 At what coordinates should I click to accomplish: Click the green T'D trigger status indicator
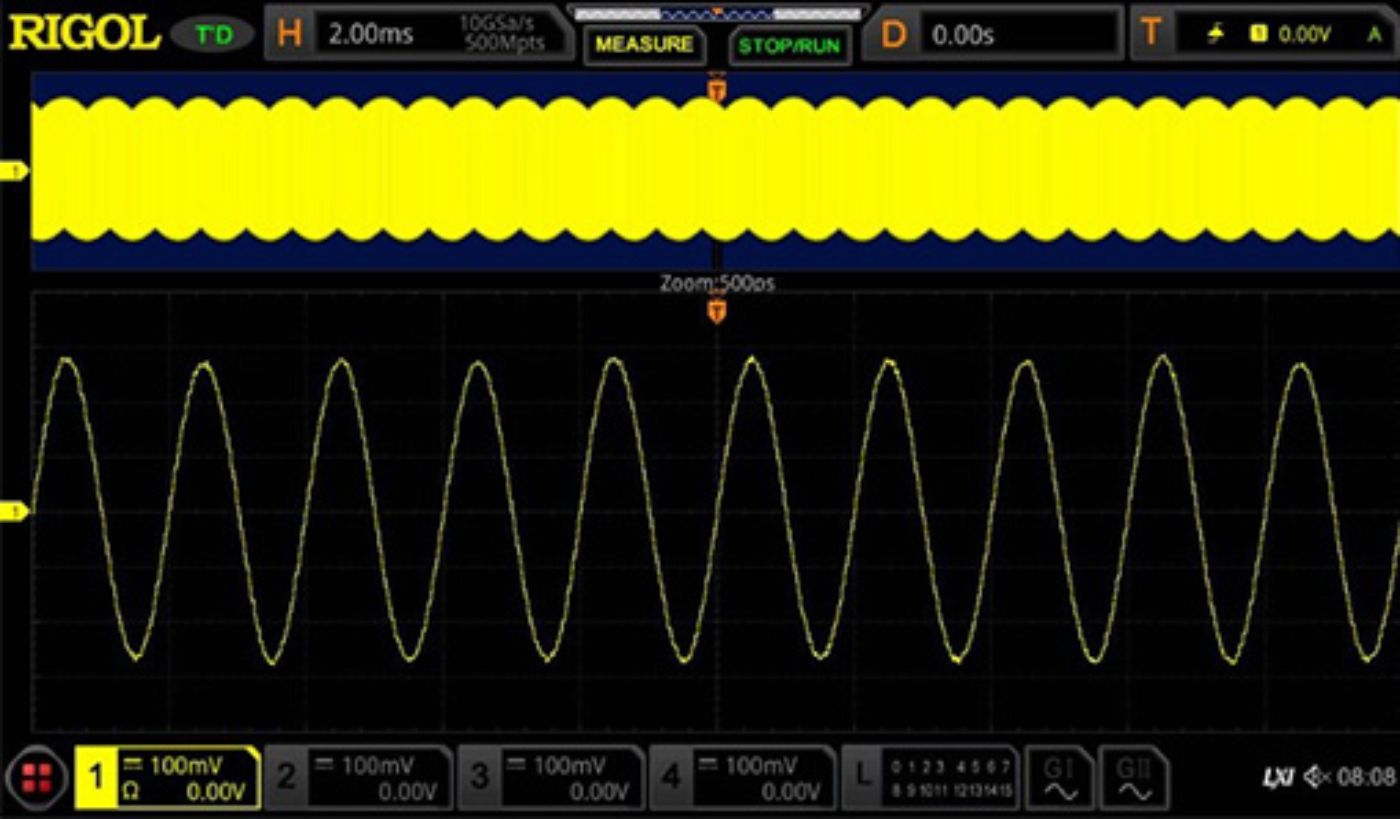(215, 32)
